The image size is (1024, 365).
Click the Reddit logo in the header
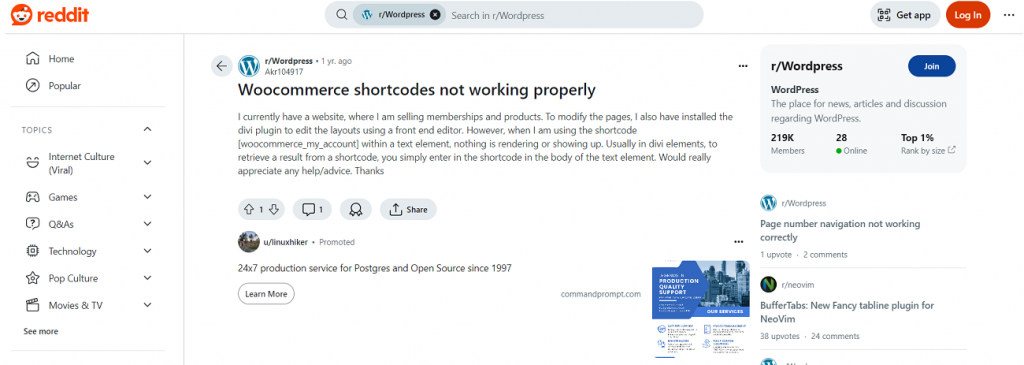click(x=50, y=14)
